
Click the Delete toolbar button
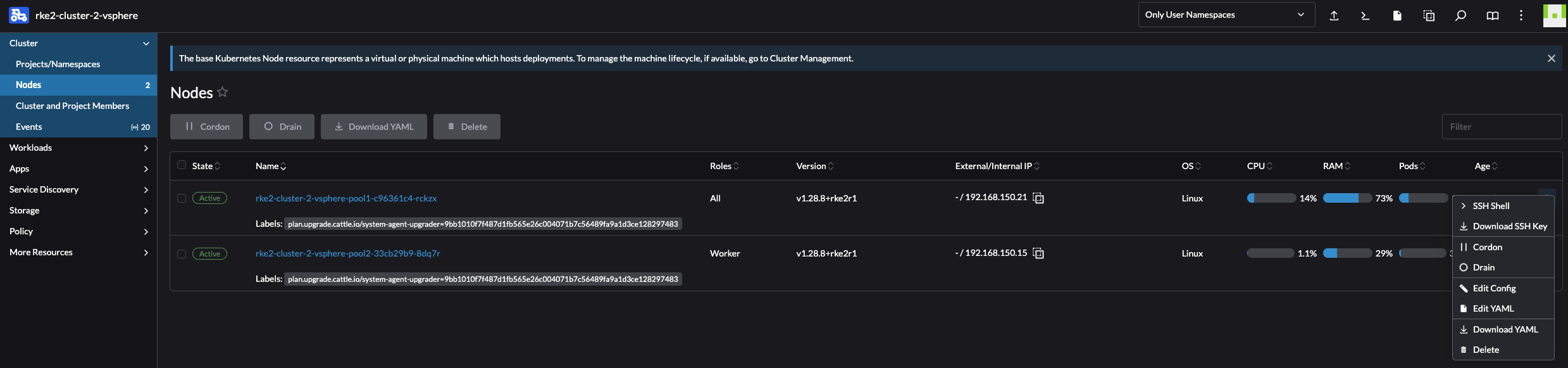[467, 127]
